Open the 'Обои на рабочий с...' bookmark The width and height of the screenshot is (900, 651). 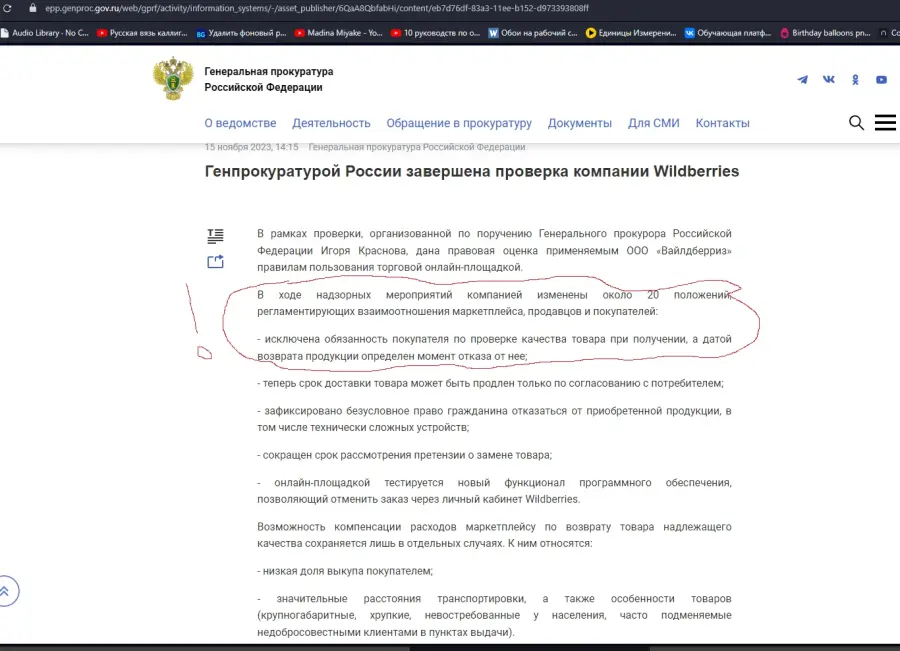533,33
